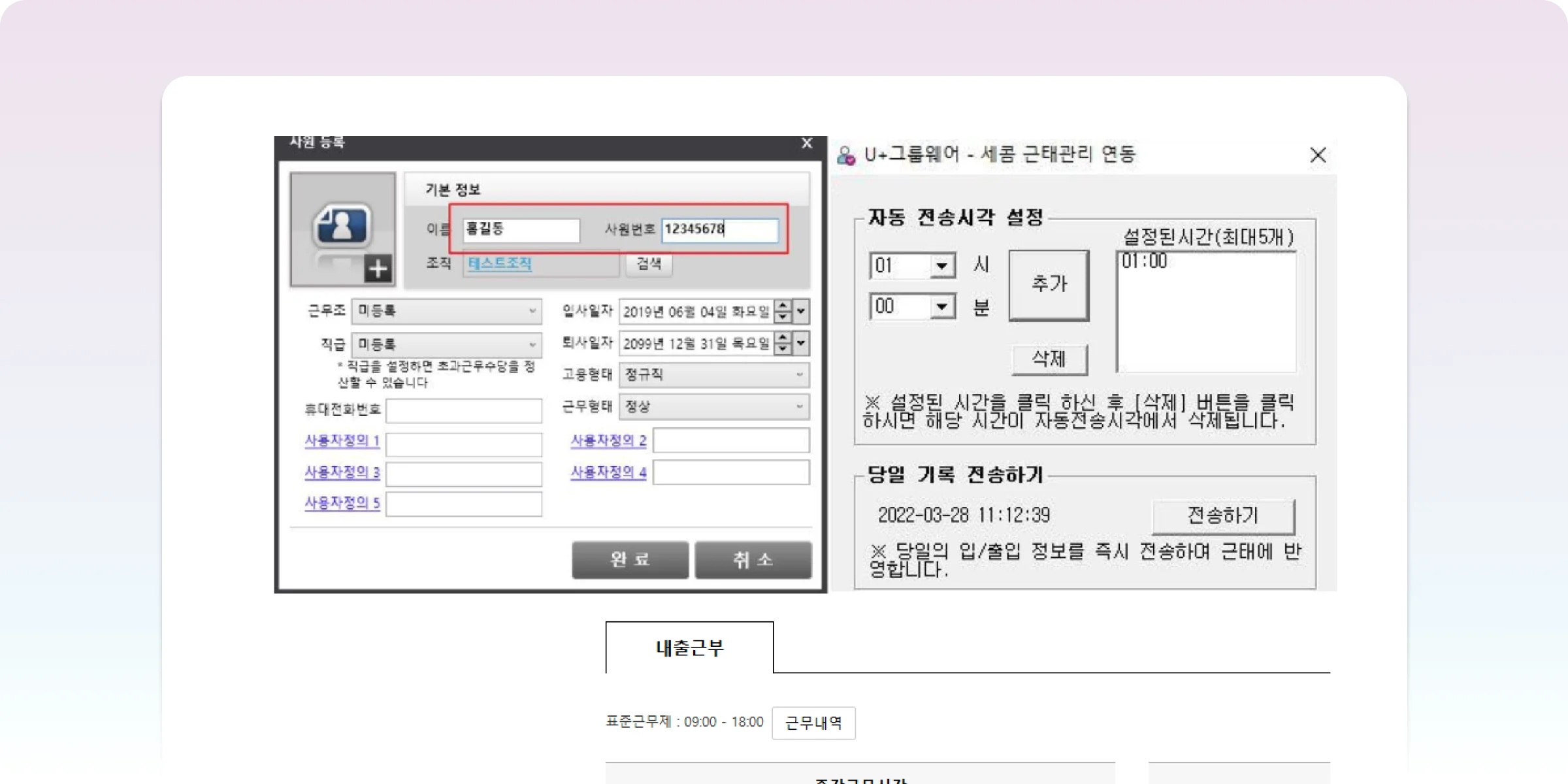Expand the 근무형태 combo box
This screenshot has width=1568, height=784.
(x=714, y=406)
